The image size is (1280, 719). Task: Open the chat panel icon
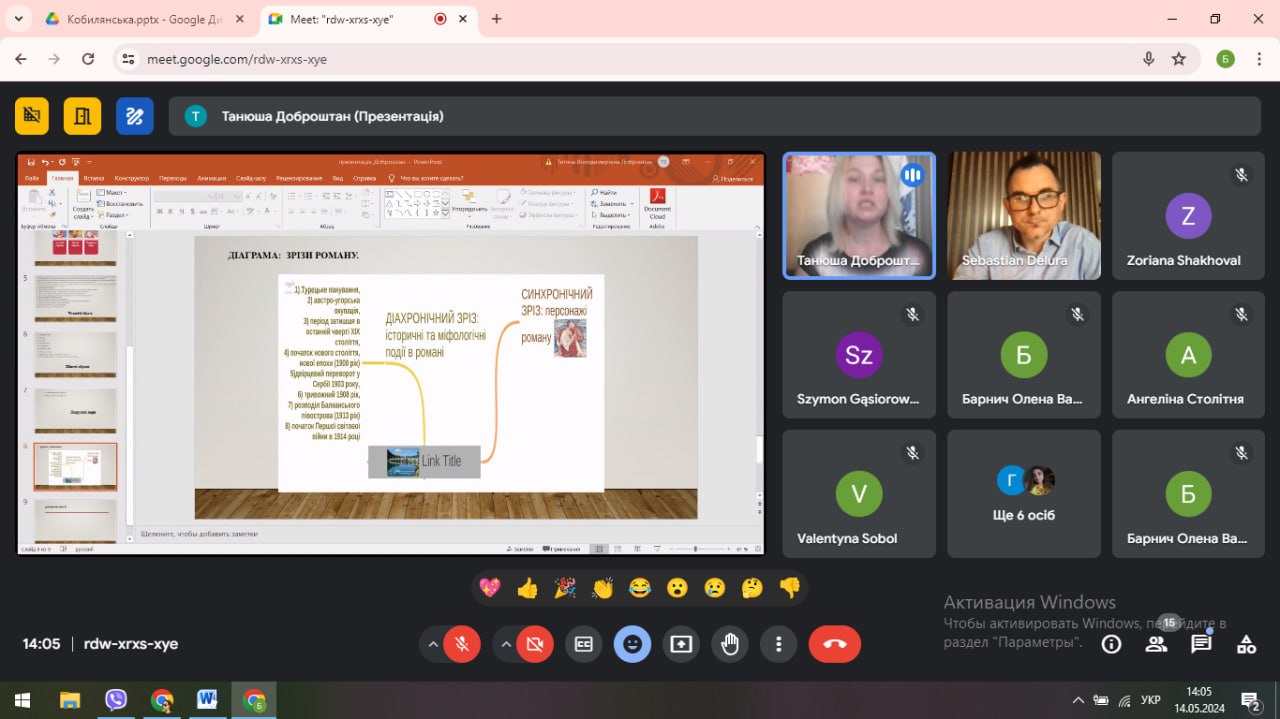point(1201,644)
